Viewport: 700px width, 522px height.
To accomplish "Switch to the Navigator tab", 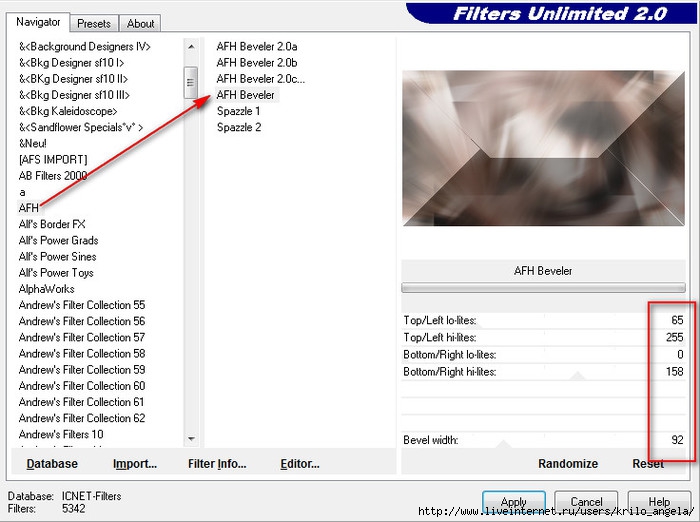I will click(38, 22).
